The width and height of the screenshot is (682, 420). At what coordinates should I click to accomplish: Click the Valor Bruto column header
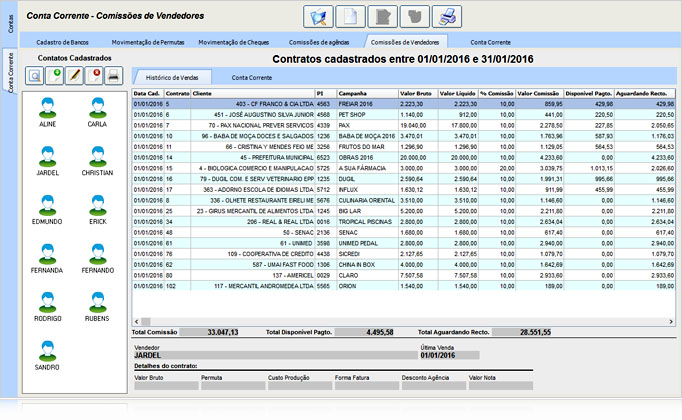point(418,93)
